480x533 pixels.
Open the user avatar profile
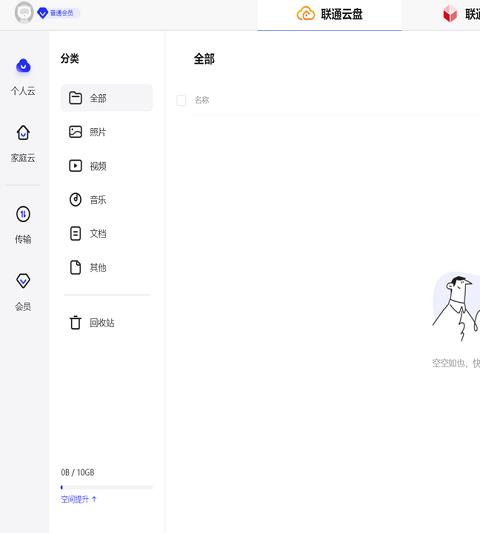tap(24, 13)
